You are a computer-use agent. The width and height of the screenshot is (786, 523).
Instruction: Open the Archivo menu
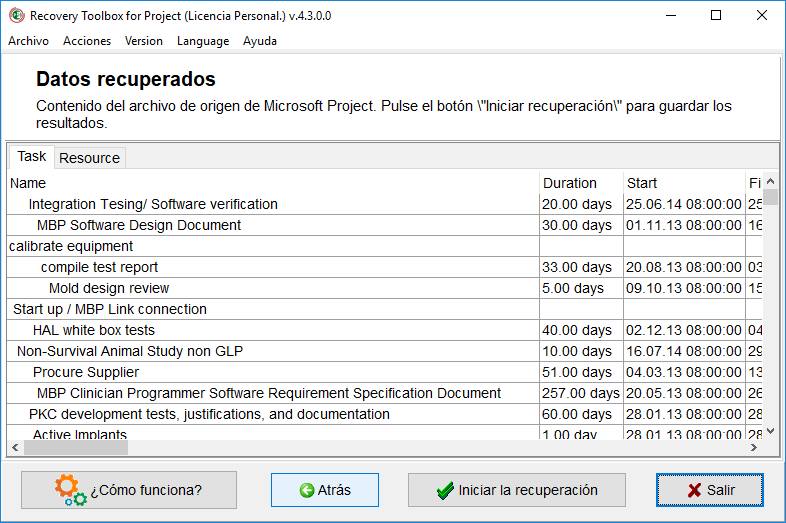click(x=28, y=41)
